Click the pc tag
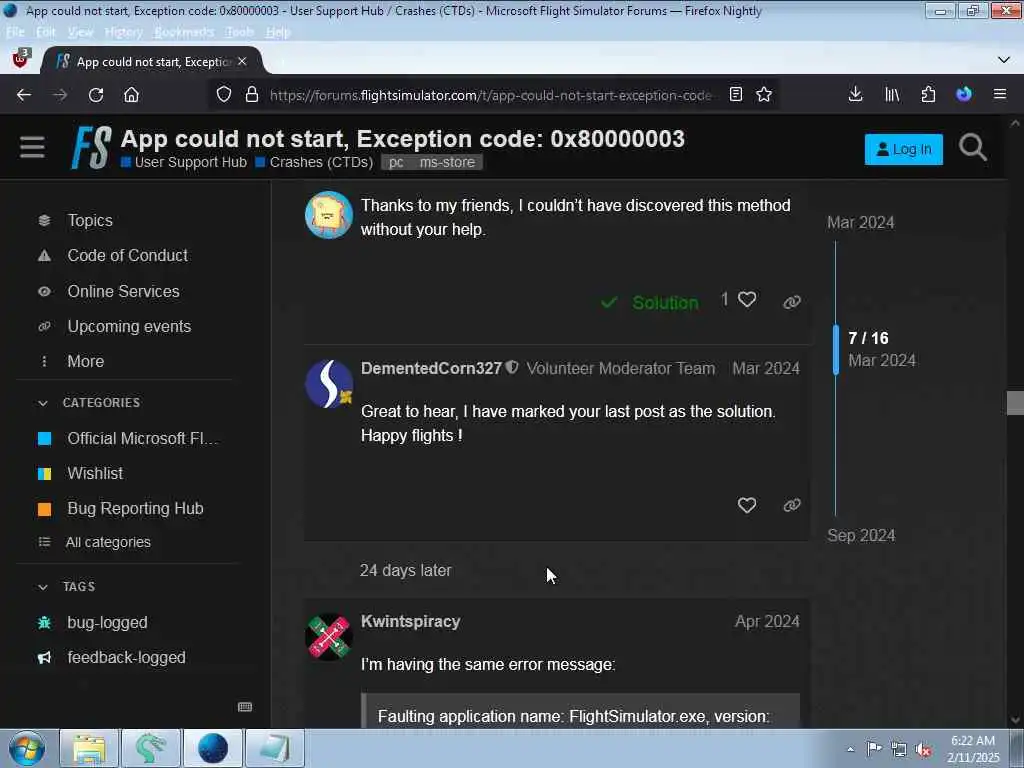Image resolution: width=1024 pixels, height=768 pixels. point(396,162)
